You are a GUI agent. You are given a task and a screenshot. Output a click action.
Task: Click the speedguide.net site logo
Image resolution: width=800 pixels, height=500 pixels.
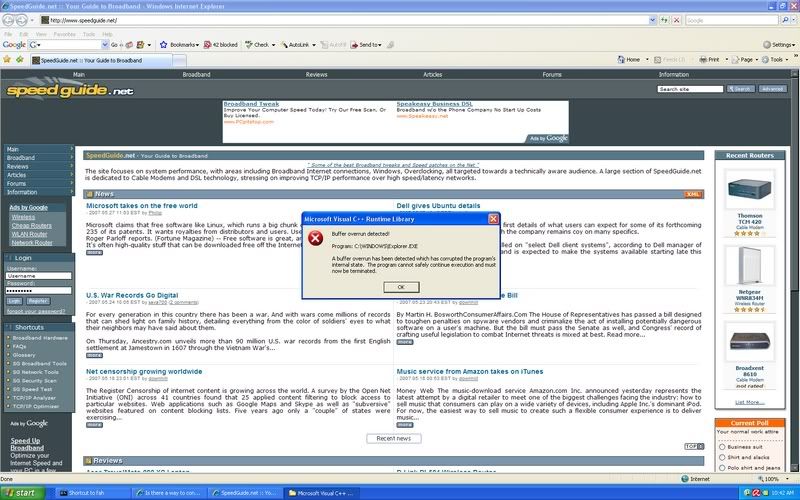pos(70,90)
